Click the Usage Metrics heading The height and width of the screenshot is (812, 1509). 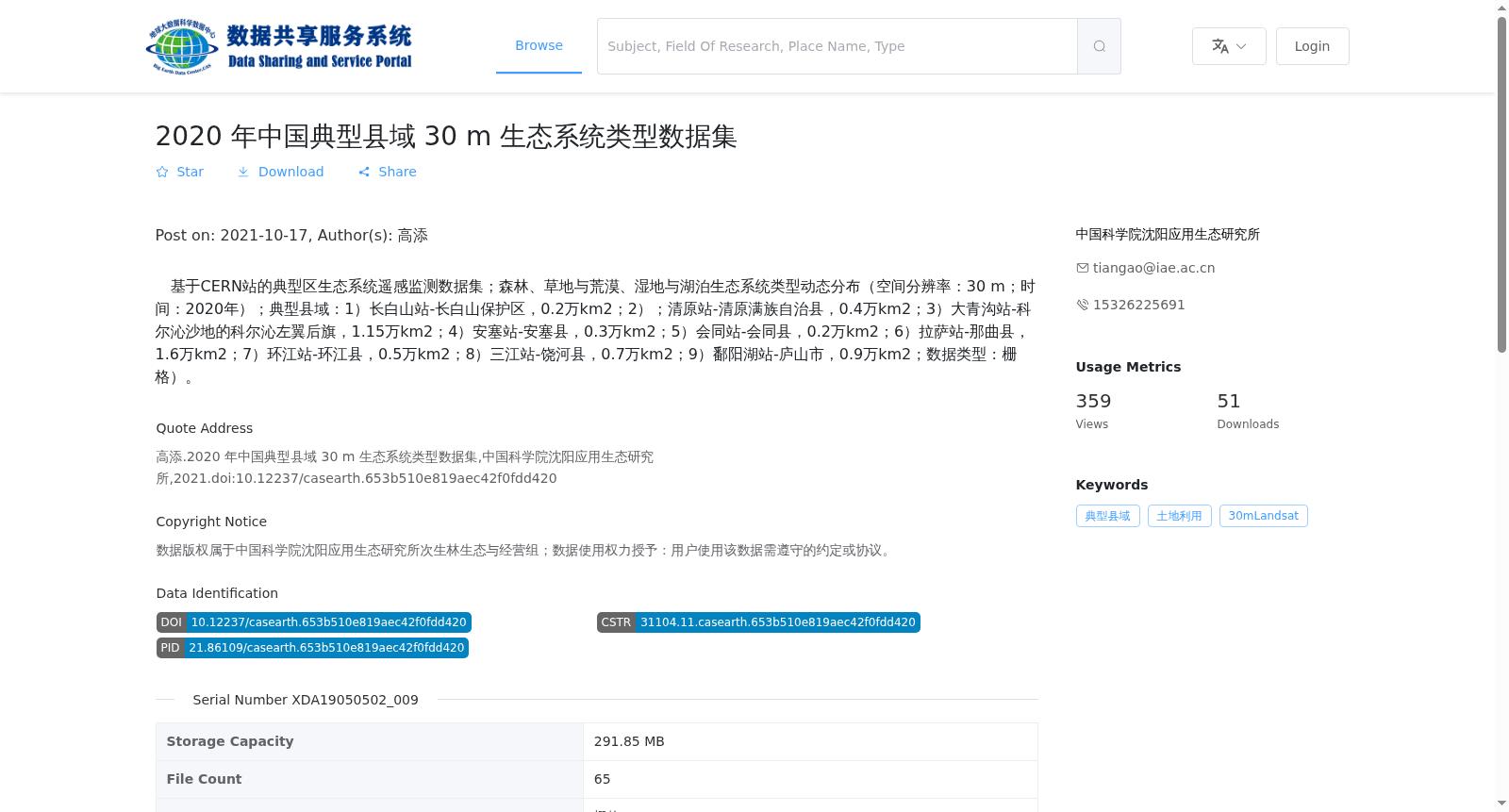click(x=1128, y=367)
